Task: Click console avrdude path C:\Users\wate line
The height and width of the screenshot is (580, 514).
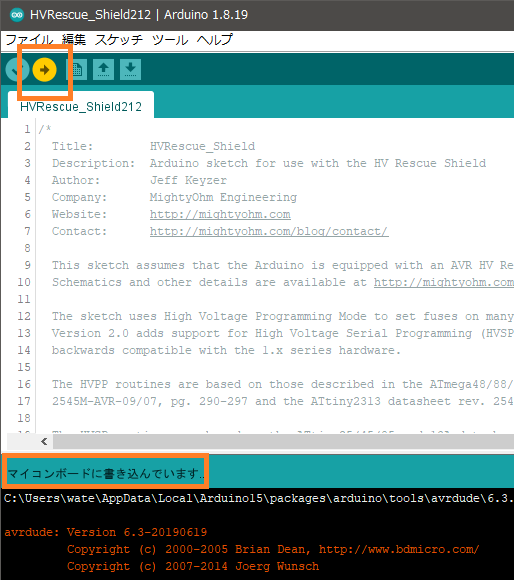Action: [259, 498]
